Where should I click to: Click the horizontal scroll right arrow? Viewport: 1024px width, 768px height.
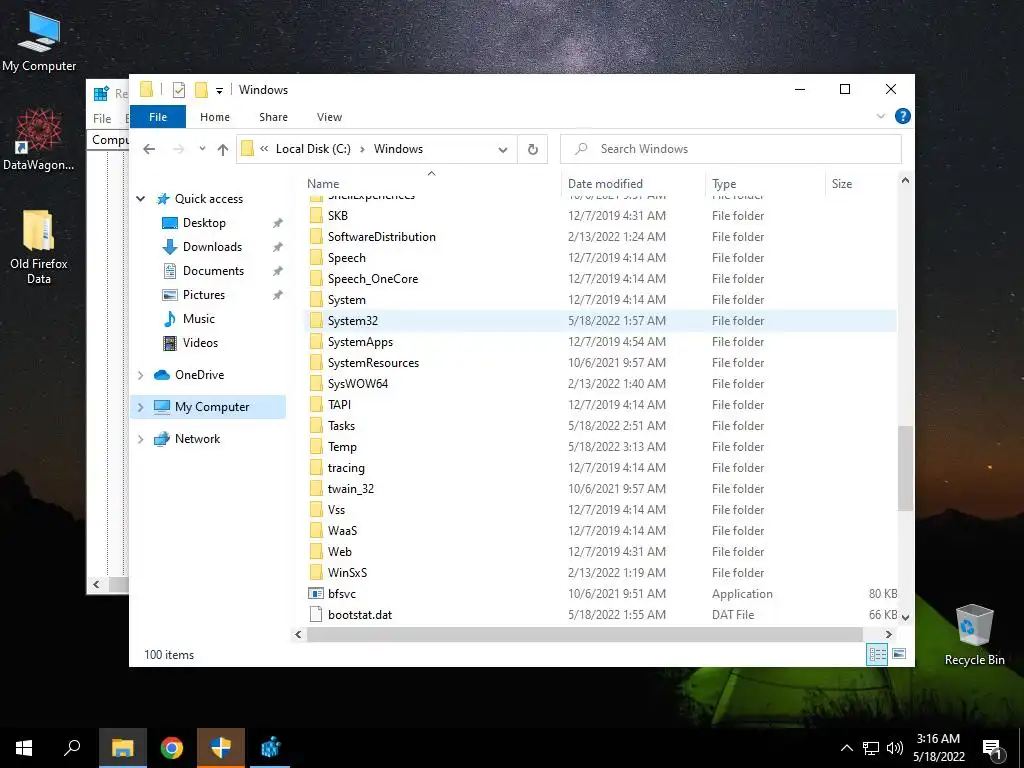tap(888, 634)
